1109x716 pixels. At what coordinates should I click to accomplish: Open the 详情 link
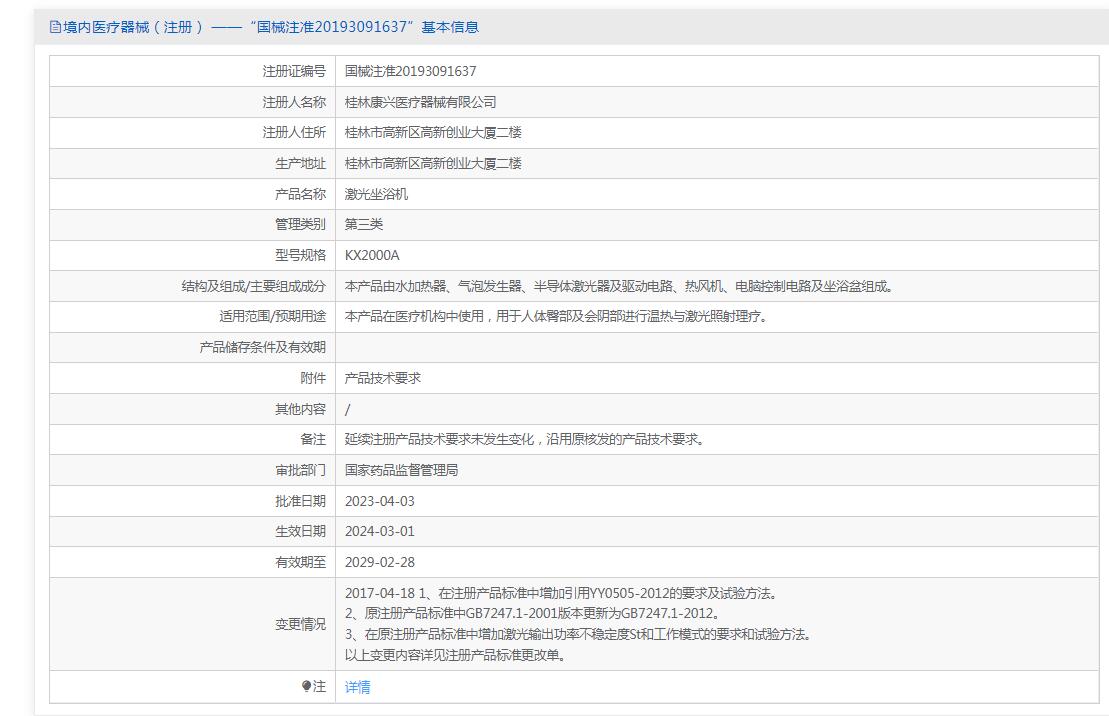tap(357, 687)
